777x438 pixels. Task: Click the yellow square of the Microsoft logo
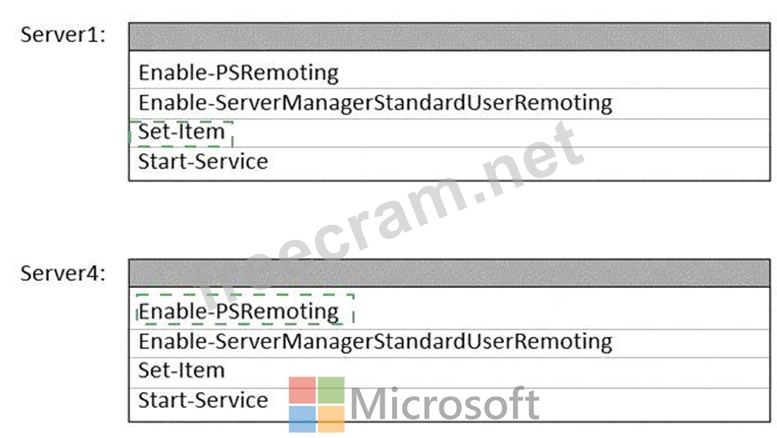pos(331,418)
